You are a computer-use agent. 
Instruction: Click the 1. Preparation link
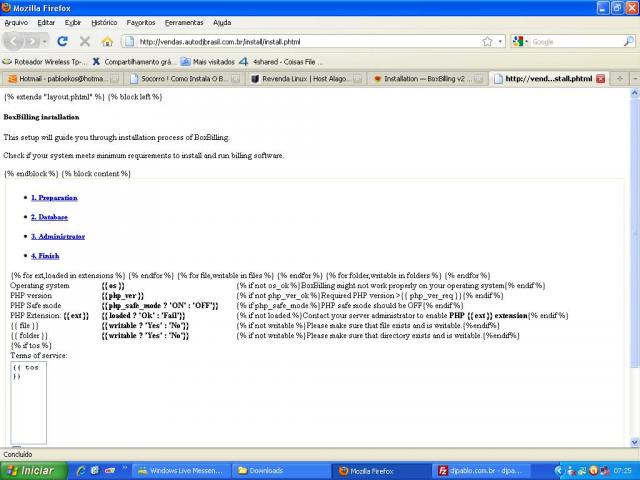[x=54, y=198]
